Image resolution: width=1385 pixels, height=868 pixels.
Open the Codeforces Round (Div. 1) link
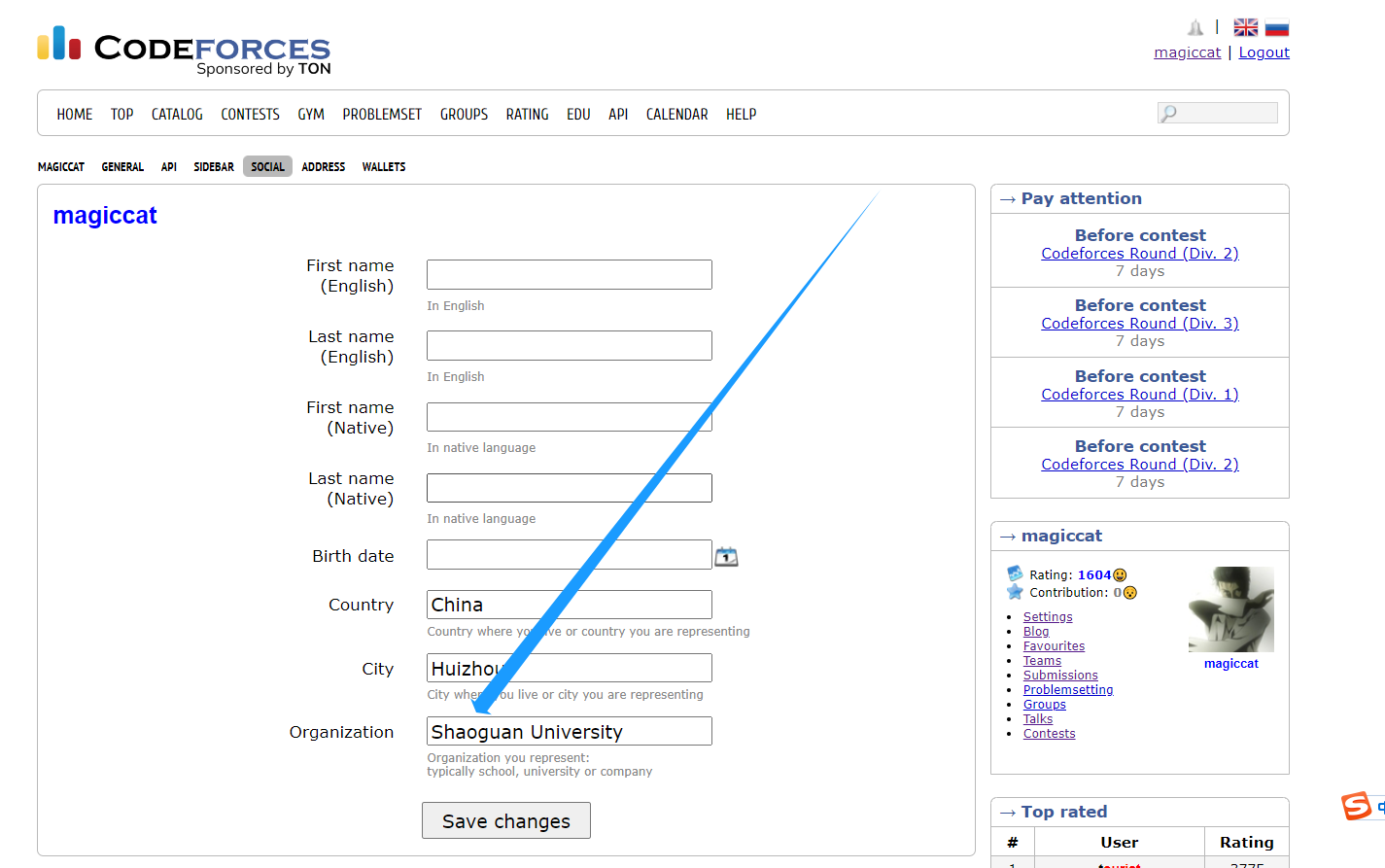1140,395
